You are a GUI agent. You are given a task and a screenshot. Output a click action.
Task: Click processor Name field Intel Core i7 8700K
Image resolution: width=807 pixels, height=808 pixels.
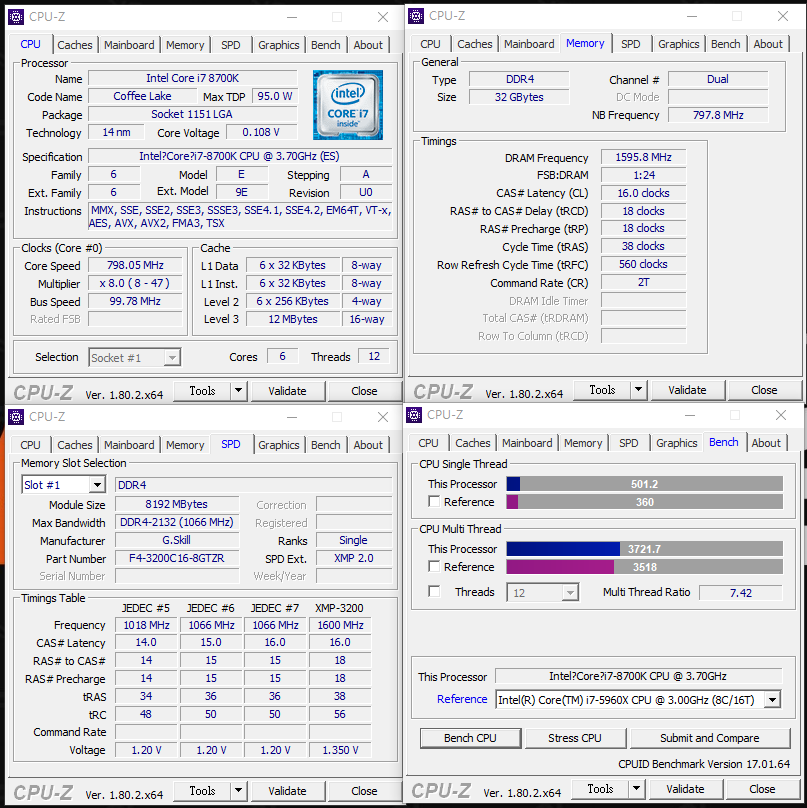(x=193, y=78)
